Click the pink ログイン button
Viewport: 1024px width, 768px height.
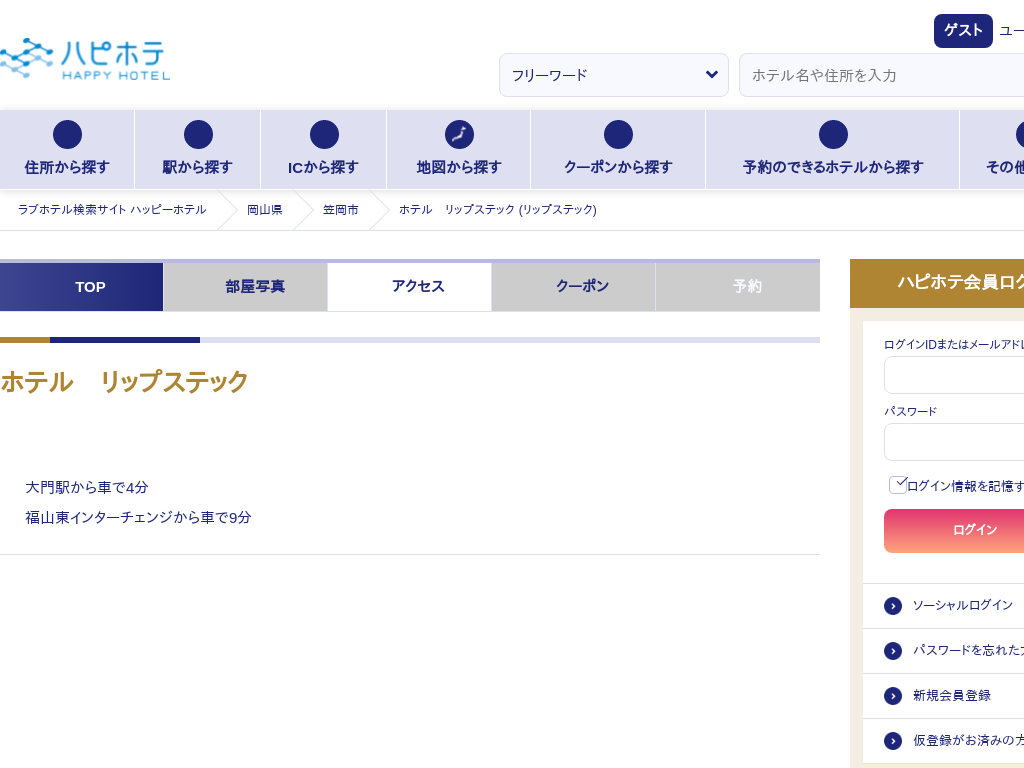(954, 531)
